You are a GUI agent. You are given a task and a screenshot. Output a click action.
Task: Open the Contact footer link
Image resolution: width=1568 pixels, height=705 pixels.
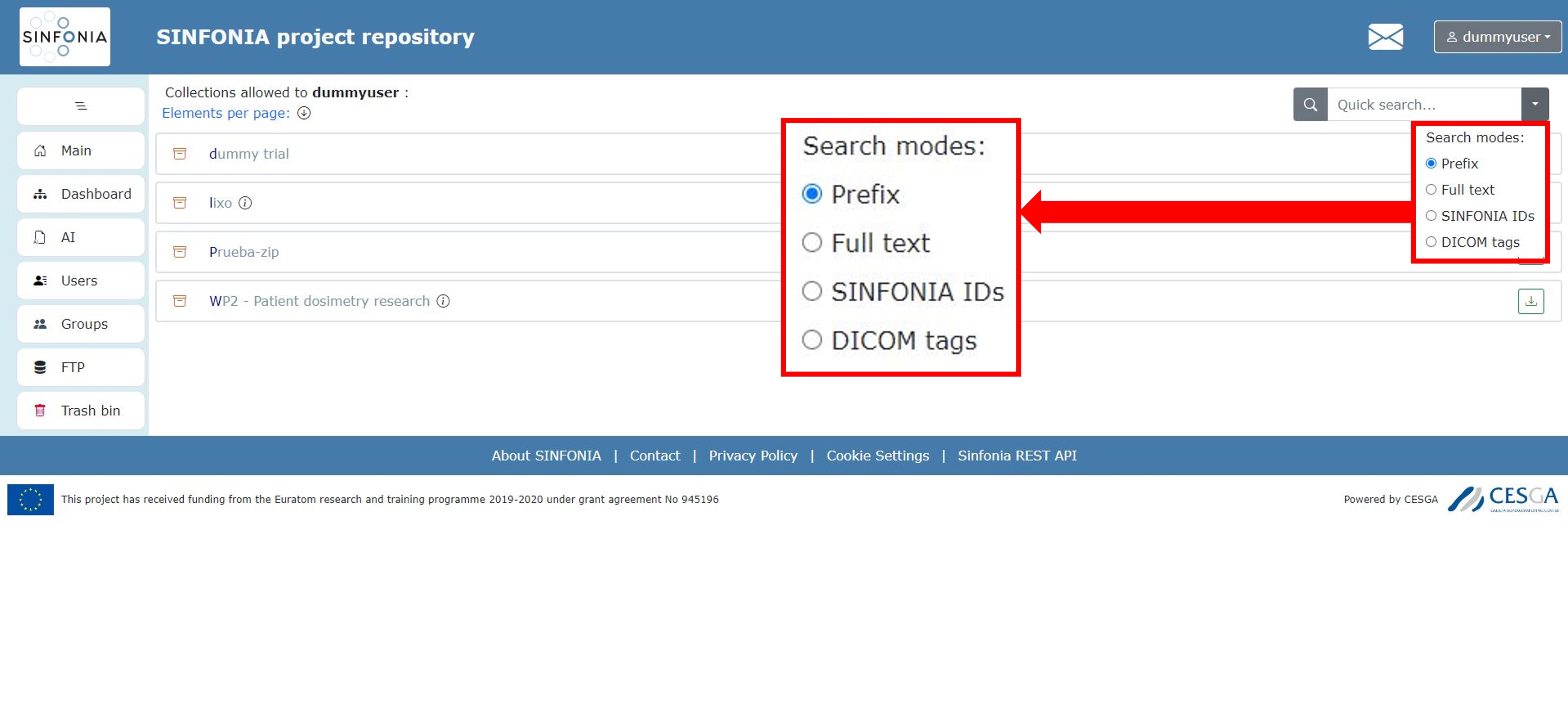point(654,455)
